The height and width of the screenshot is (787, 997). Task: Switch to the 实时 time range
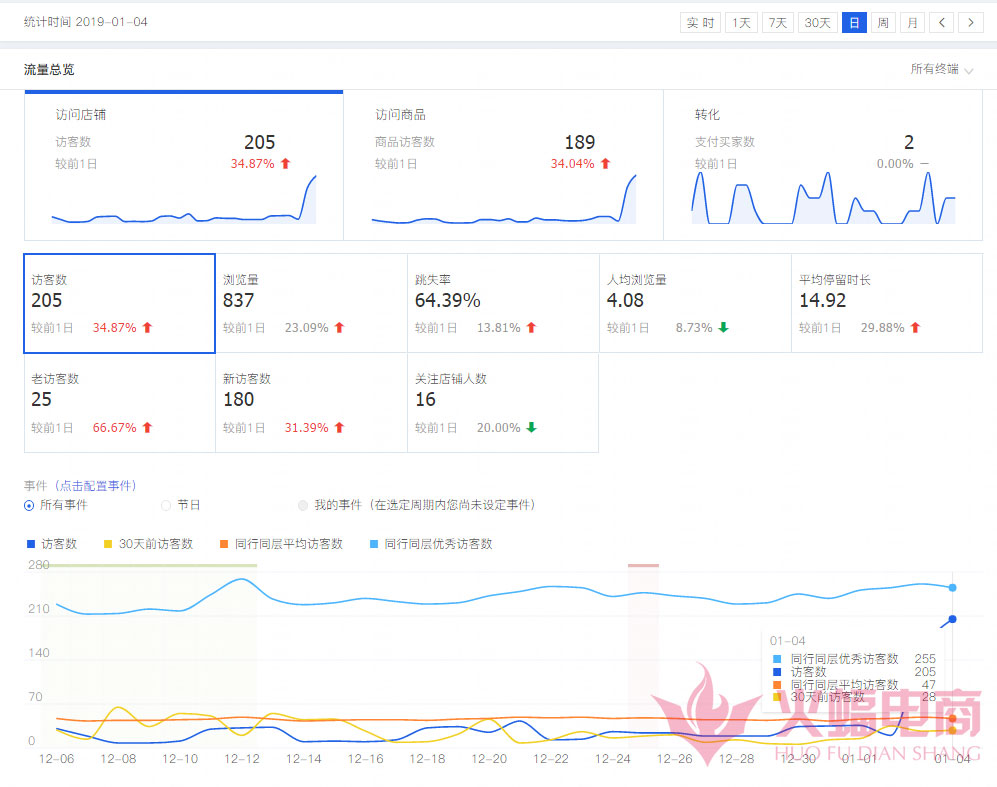point(700,22)
